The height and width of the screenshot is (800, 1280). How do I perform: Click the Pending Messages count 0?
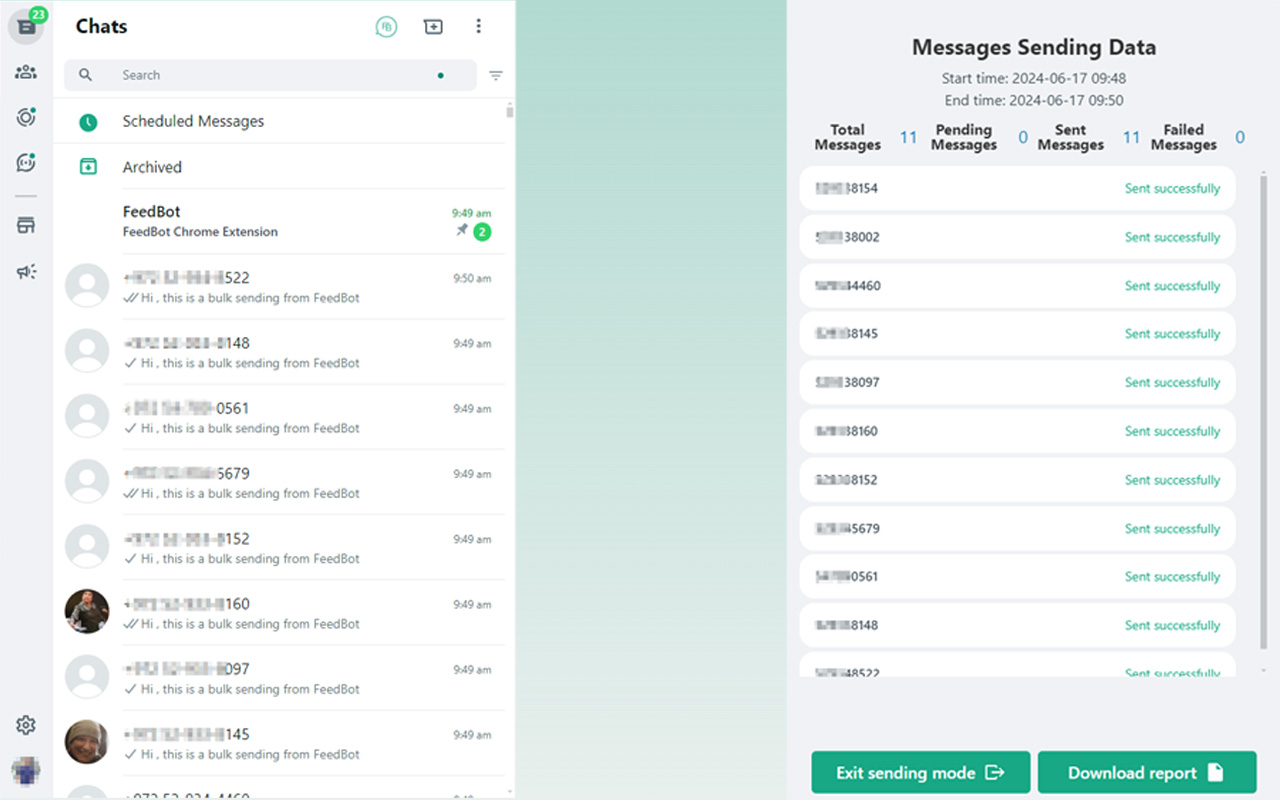(1023, 138)
